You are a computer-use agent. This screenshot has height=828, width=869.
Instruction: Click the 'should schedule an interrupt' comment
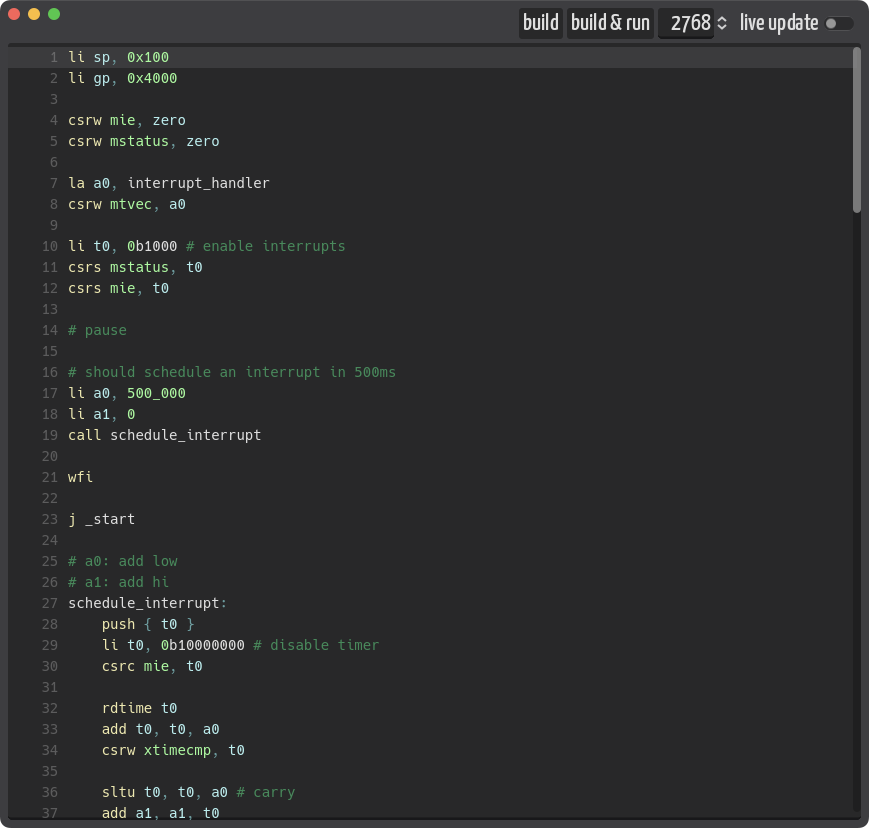232,372
